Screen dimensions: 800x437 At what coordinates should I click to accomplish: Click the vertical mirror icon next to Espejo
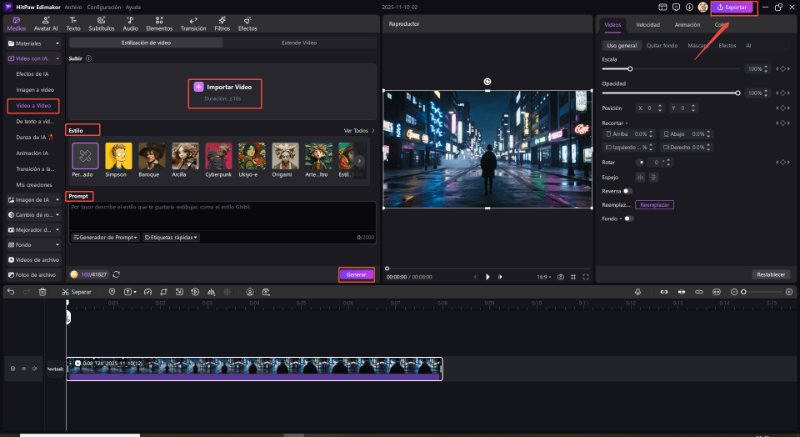[x=653, y=177]
